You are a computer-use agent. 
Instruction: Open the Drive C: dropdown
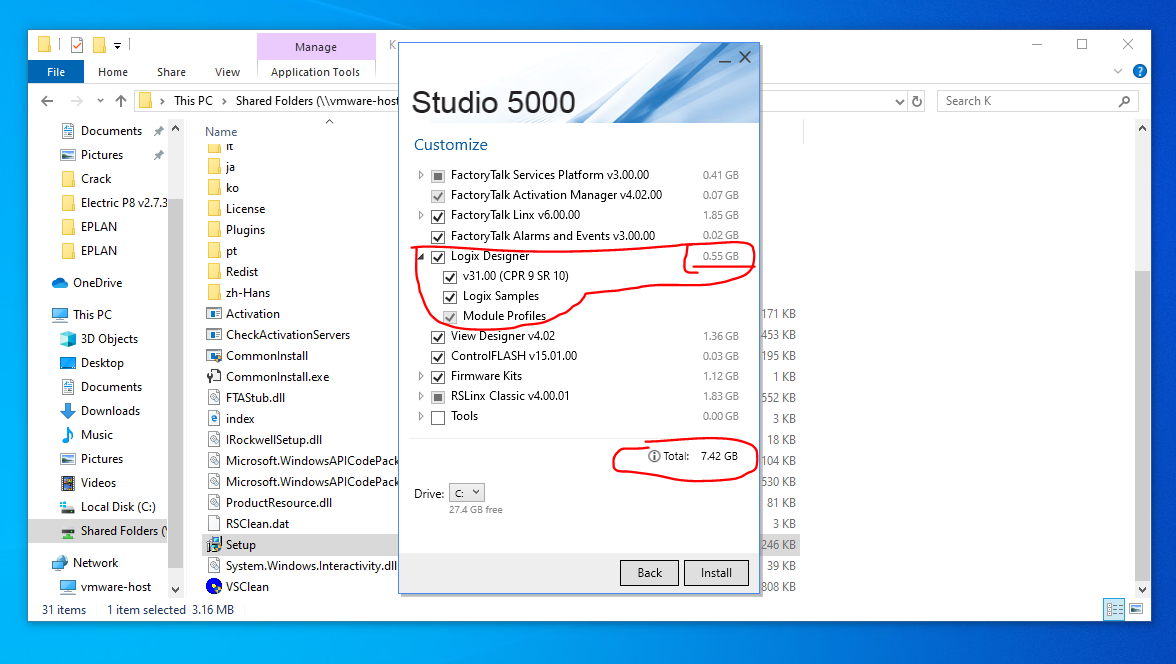466,493
